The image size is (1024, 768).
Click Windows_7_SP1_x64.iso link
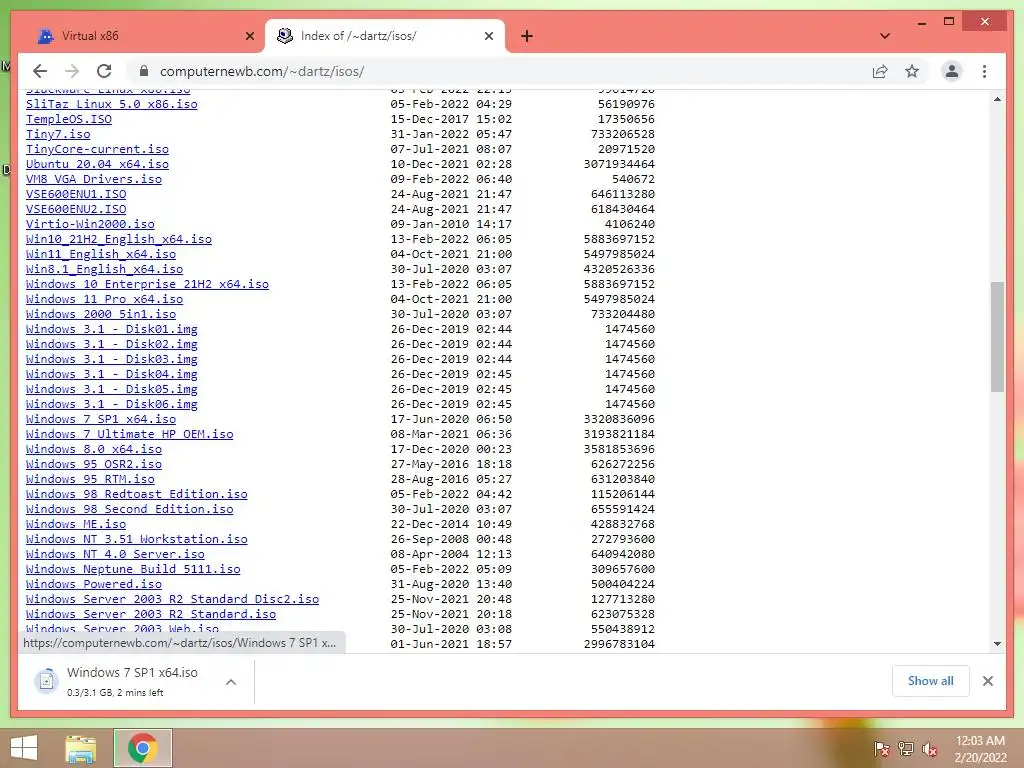tap(101, 419)
